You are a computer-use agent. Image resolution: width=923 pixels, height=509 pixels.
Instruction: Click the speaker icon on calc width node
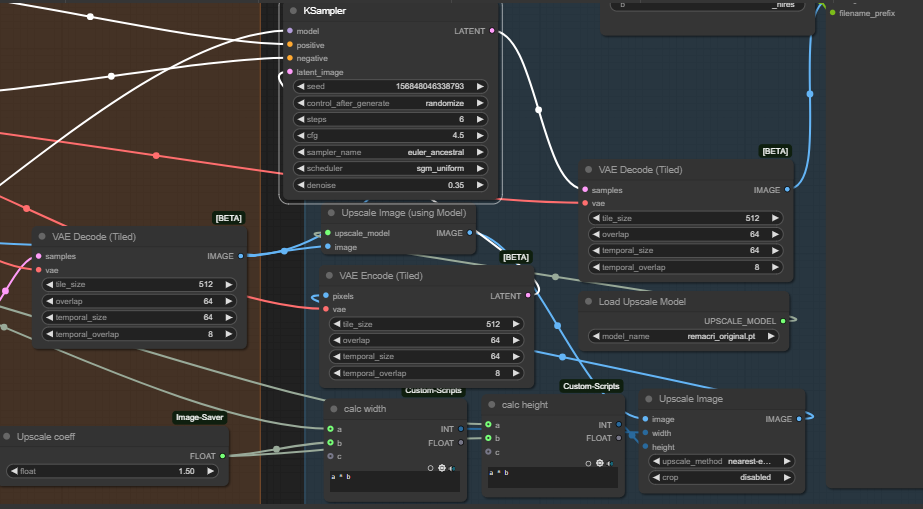coord(452,467)
